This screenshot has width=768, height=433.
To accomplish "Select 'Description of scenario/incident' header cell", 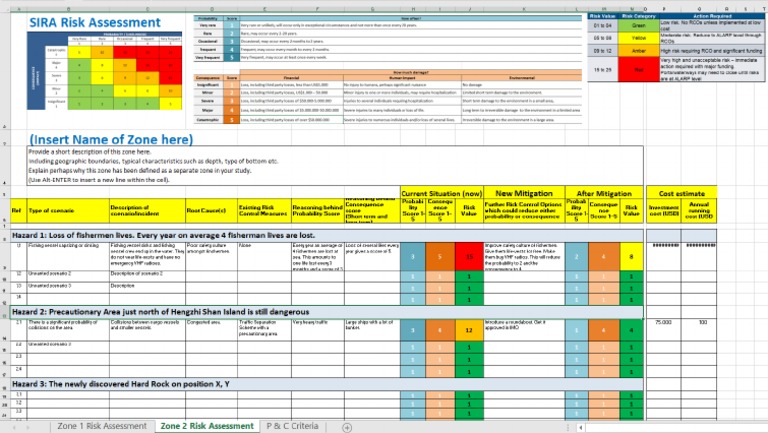I will tap(147, 211).
